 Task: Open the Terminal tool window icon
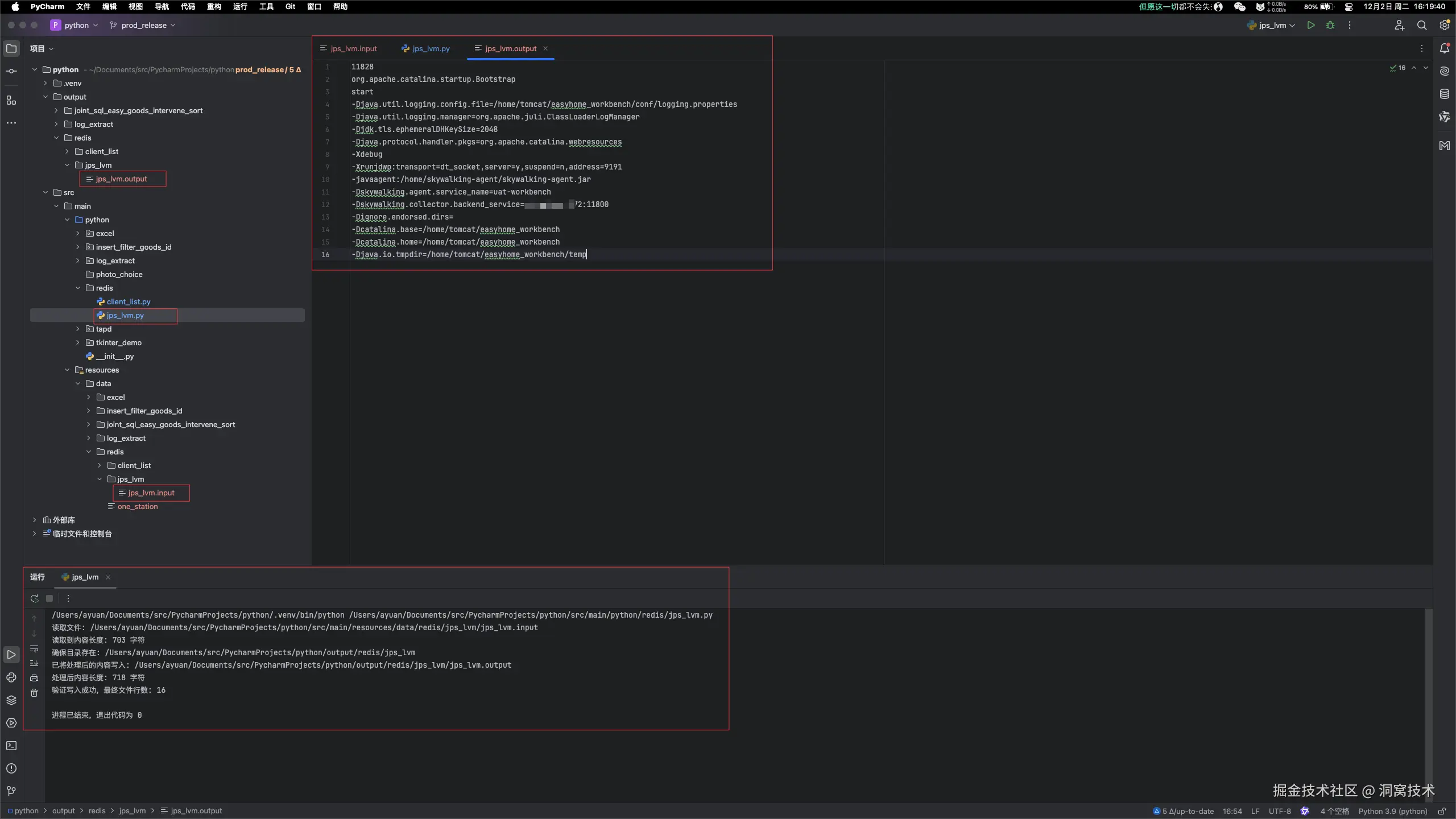[x=11, y=745]
